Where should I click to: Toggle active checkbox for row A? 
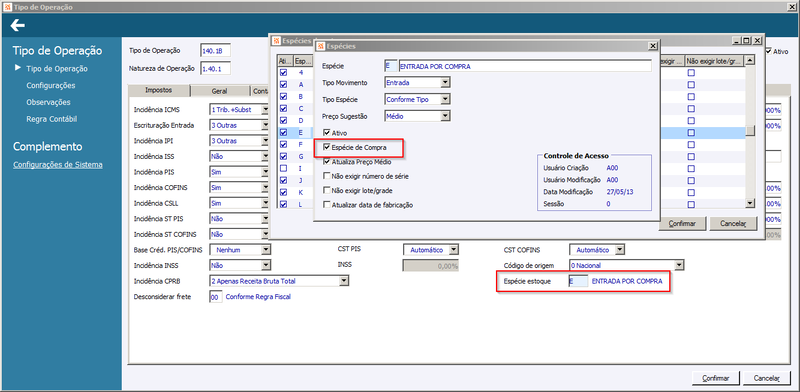click(x=284, y=84)
